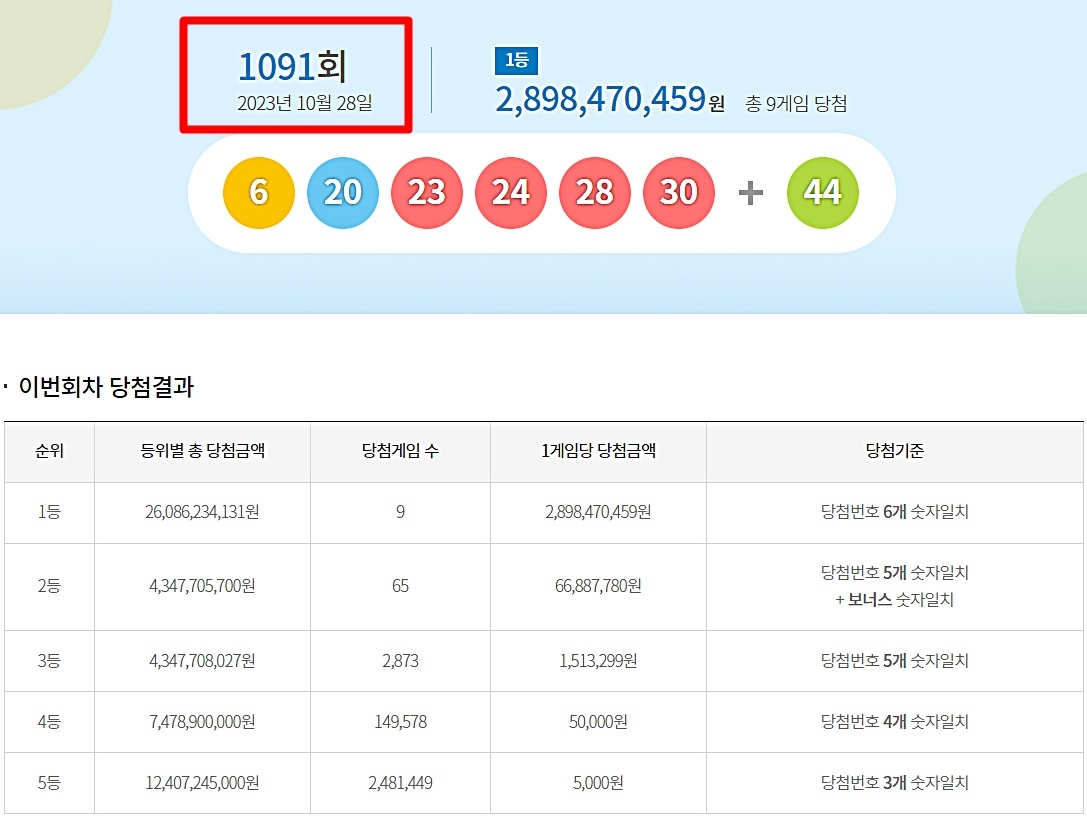Click the 1등 rank cell
The height and width of the screenshot is (818, 1087).
pos(49,512)
